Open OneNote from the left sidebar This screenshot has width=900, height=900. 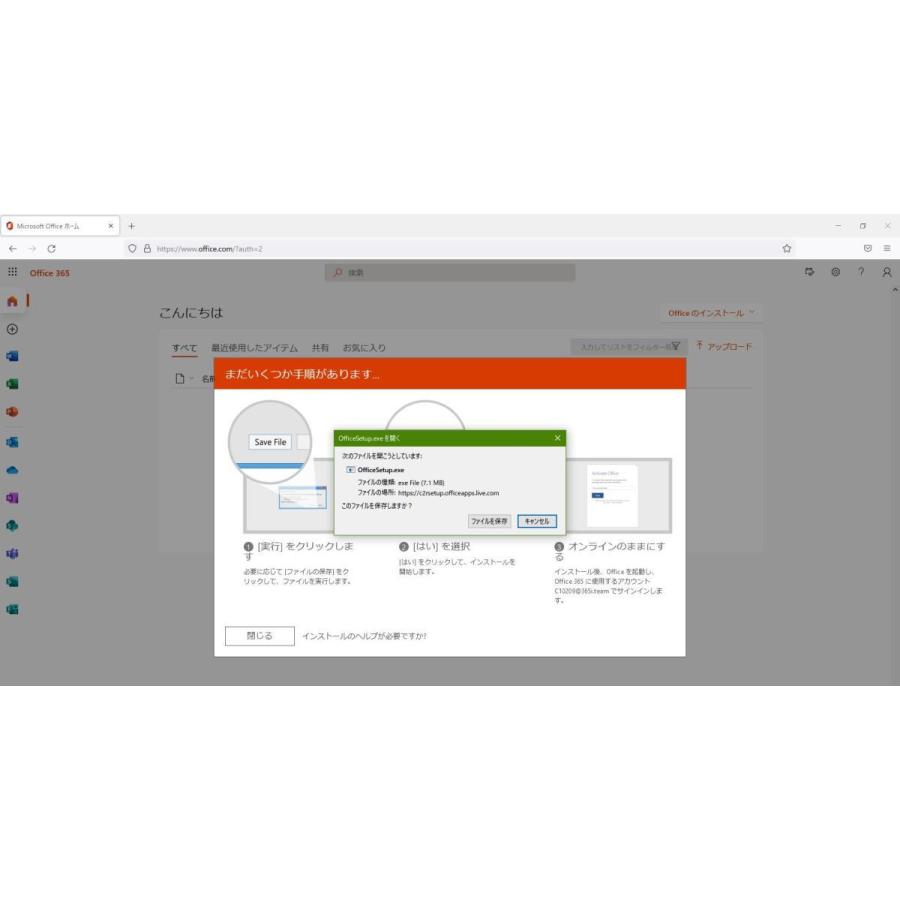[12, 498]
